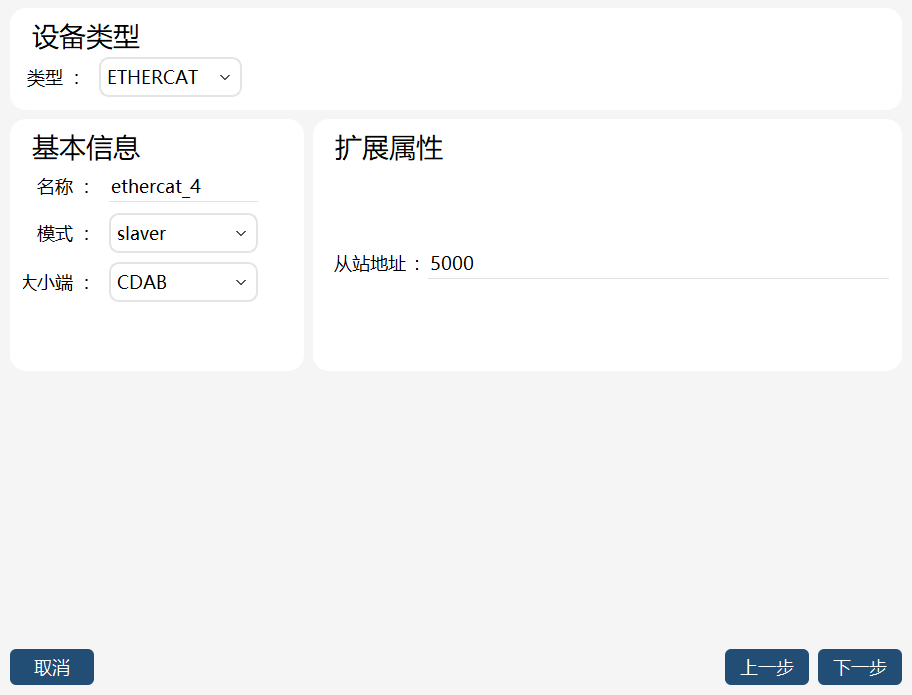
Task: Click the 模式 label text
Action: point(55,234)
